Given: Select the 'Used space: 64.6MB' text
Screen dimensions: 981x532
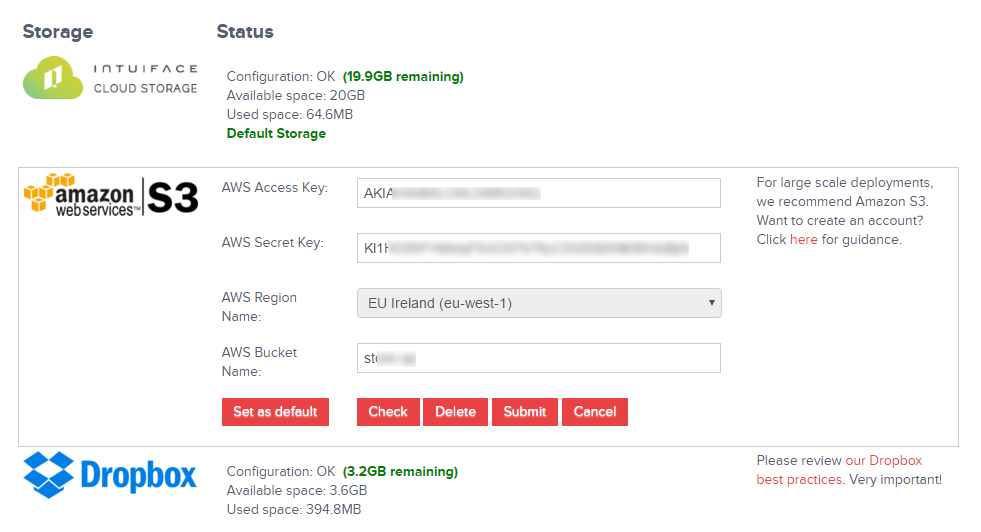Looking at the screenshot, I should coord(290,115).
